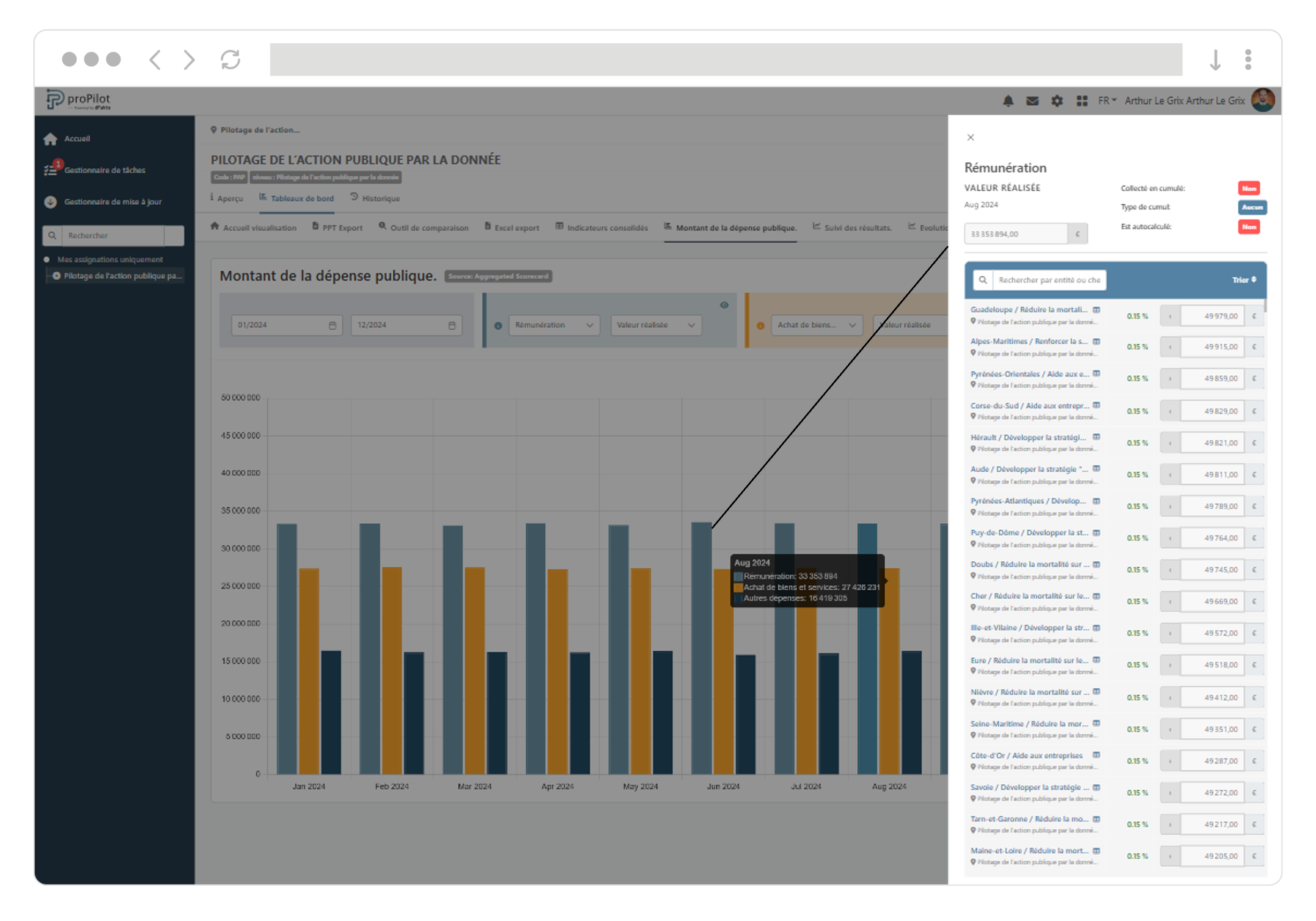
Task: Open the Achat de biens dropdown
Action: click(x=817, y=325)
